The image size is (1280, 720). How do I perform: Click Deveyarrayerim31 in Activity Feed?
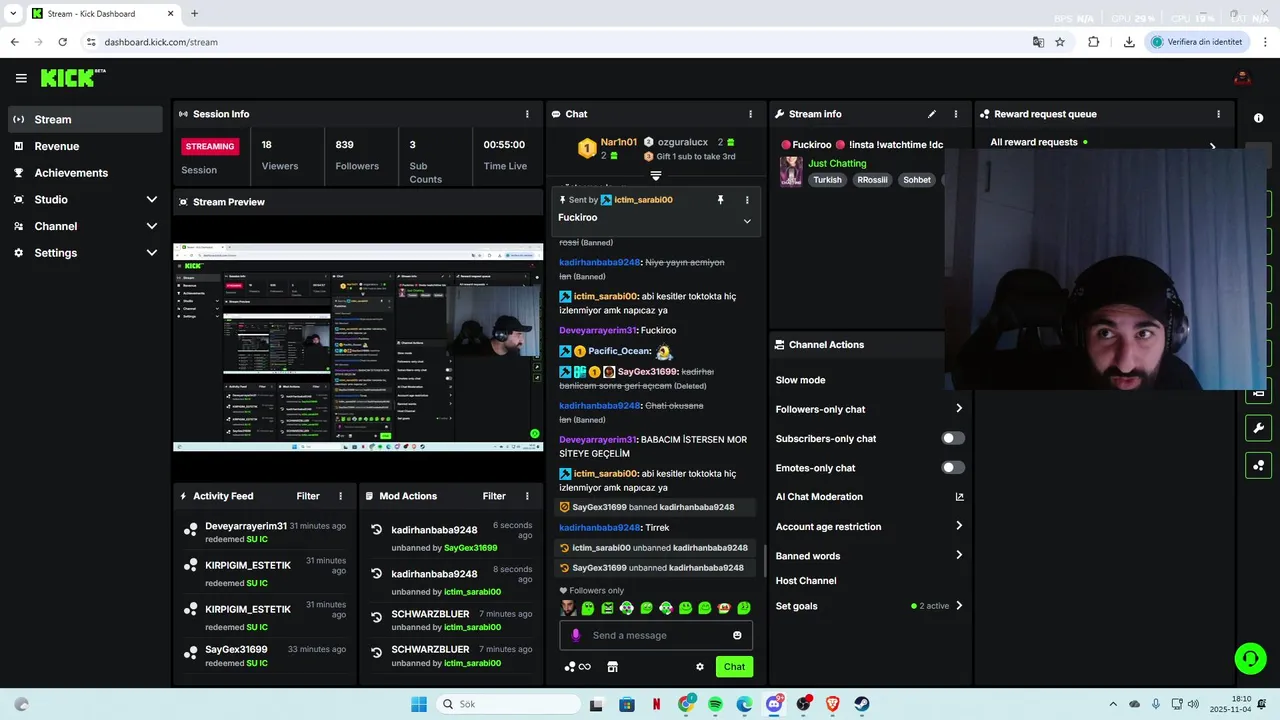point(246,526)
